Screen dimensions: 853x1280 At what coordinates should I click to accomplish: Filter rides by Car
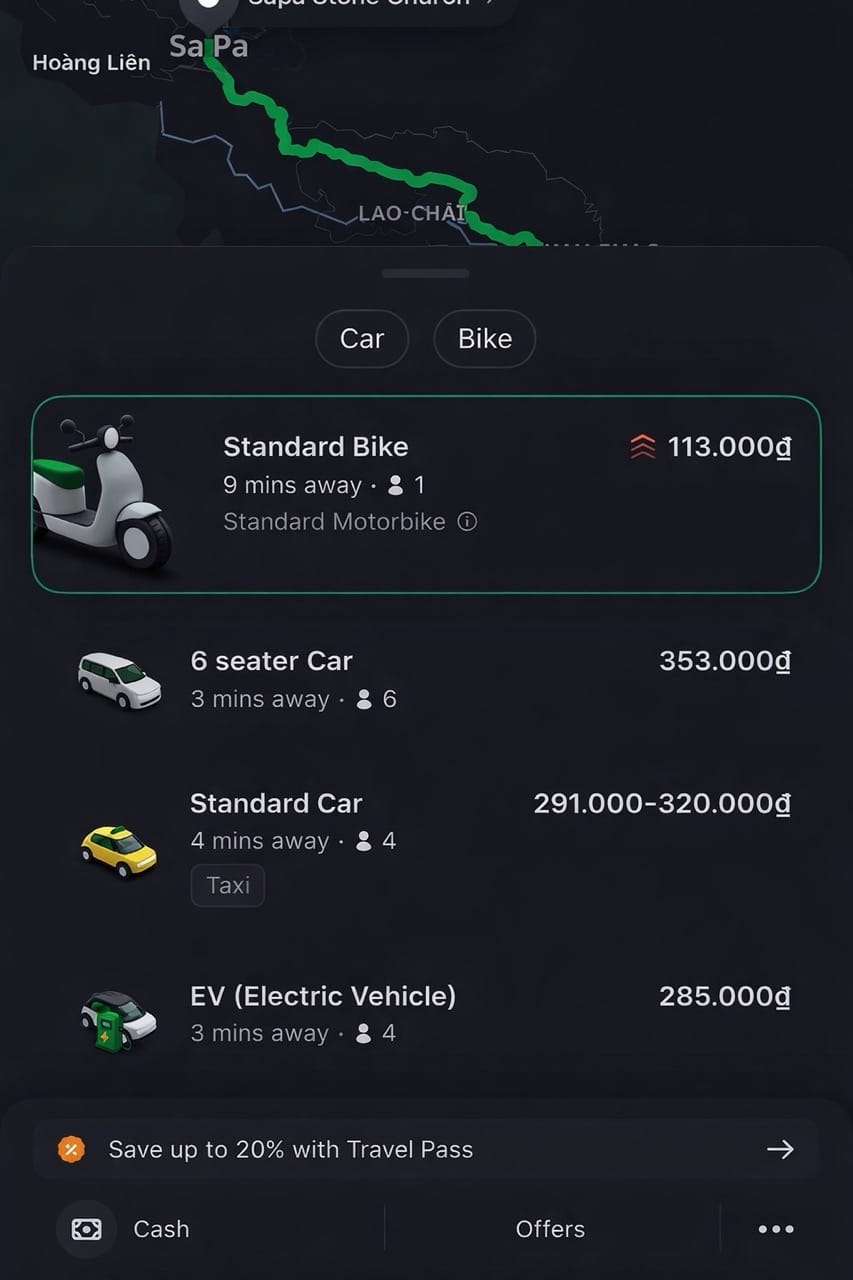pyautogui.click(x=362, y=339)
